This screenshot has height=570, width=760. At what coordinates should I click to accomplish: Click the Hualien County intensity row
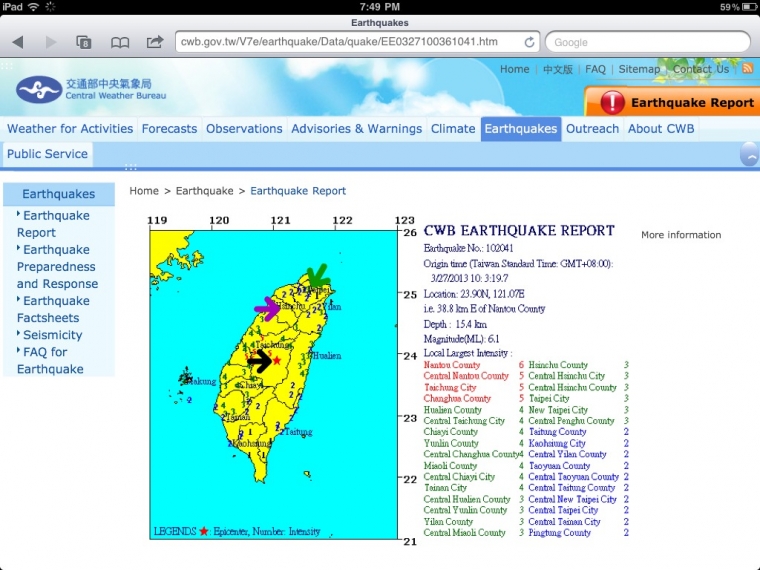click(474, 410)
